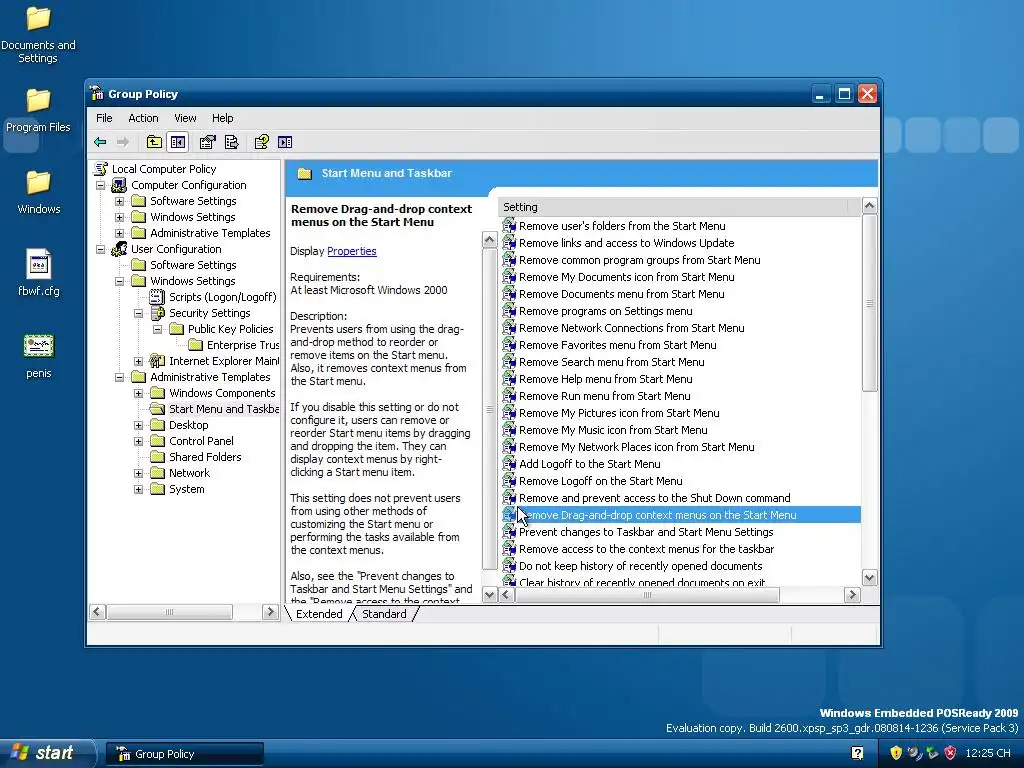Image resolution: width=1024 pixels, height=768 pixels.
Task: Click the Back arrow toolbar icon
Action: [100, 142]
